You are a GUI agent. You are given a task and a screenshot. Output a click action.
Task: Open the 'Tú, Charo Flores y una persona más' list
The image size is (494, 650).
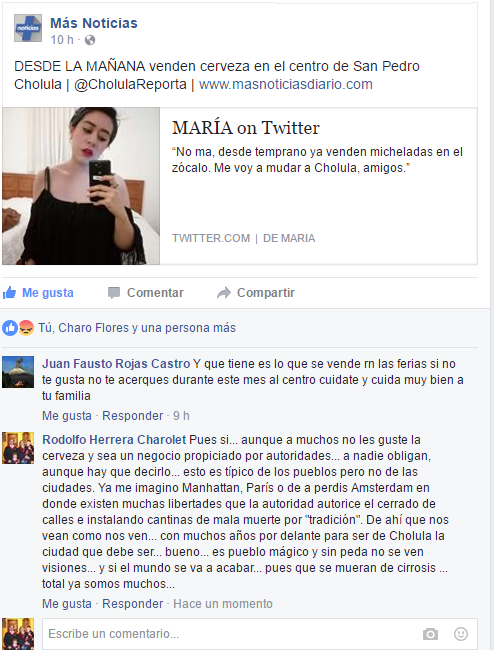137,328
